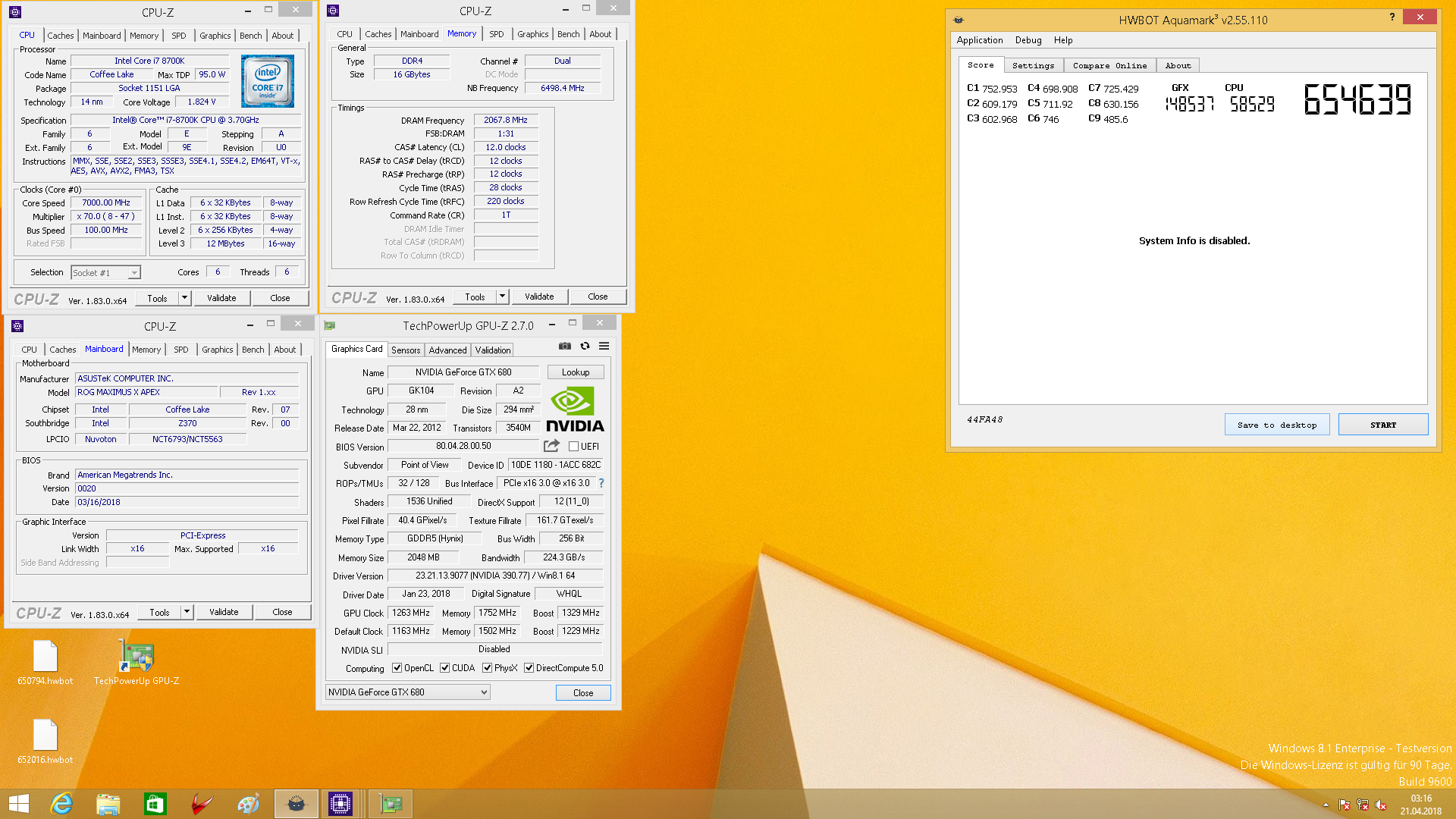Open the NVIDIA GeForce GTX 680 GPU selector
Image resolution: width=1456 pixels, height=819 pixels.
[408, 692]
